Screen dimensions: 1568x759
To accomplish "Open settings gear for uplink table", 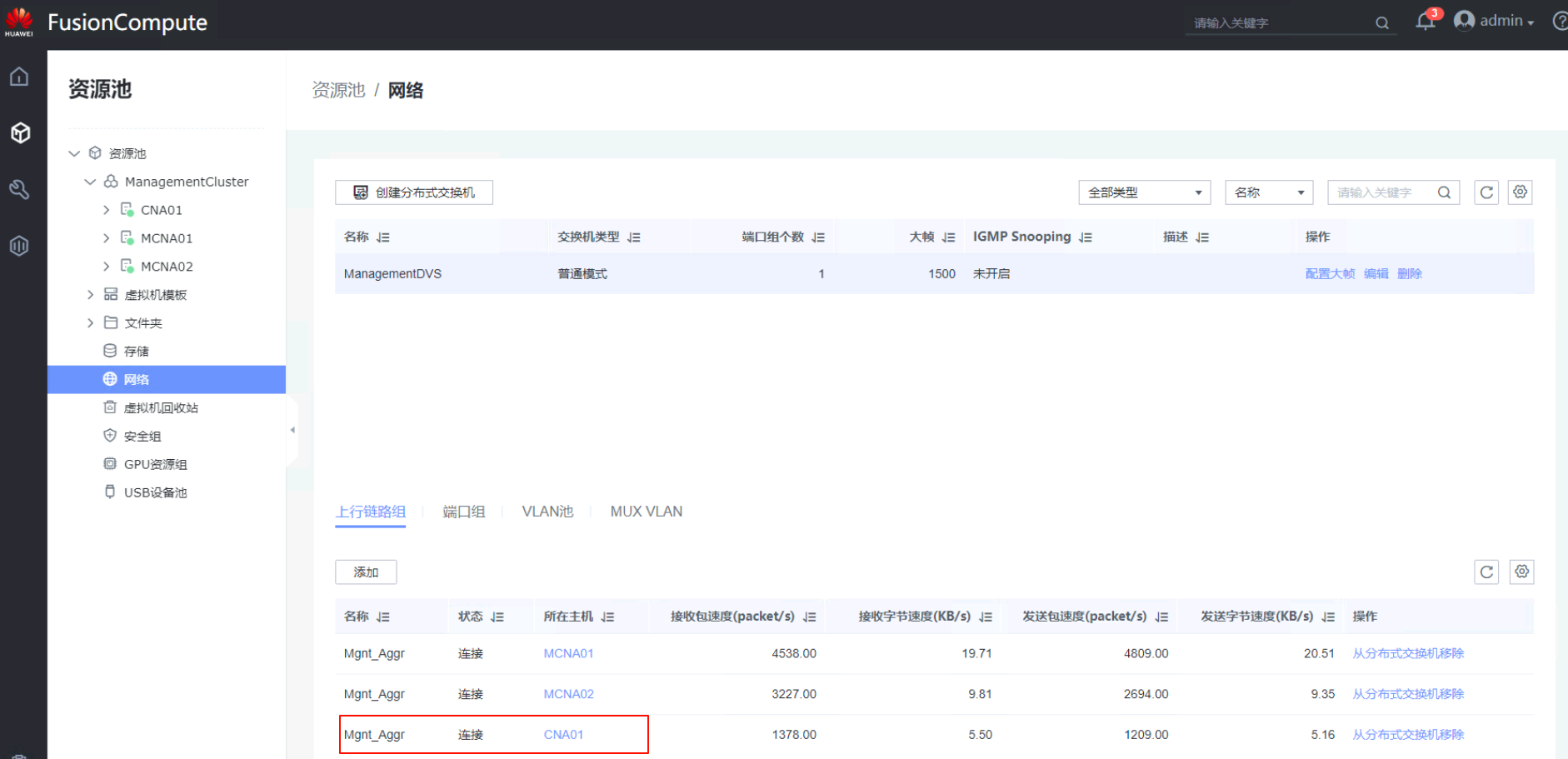I will point(1521,572).
